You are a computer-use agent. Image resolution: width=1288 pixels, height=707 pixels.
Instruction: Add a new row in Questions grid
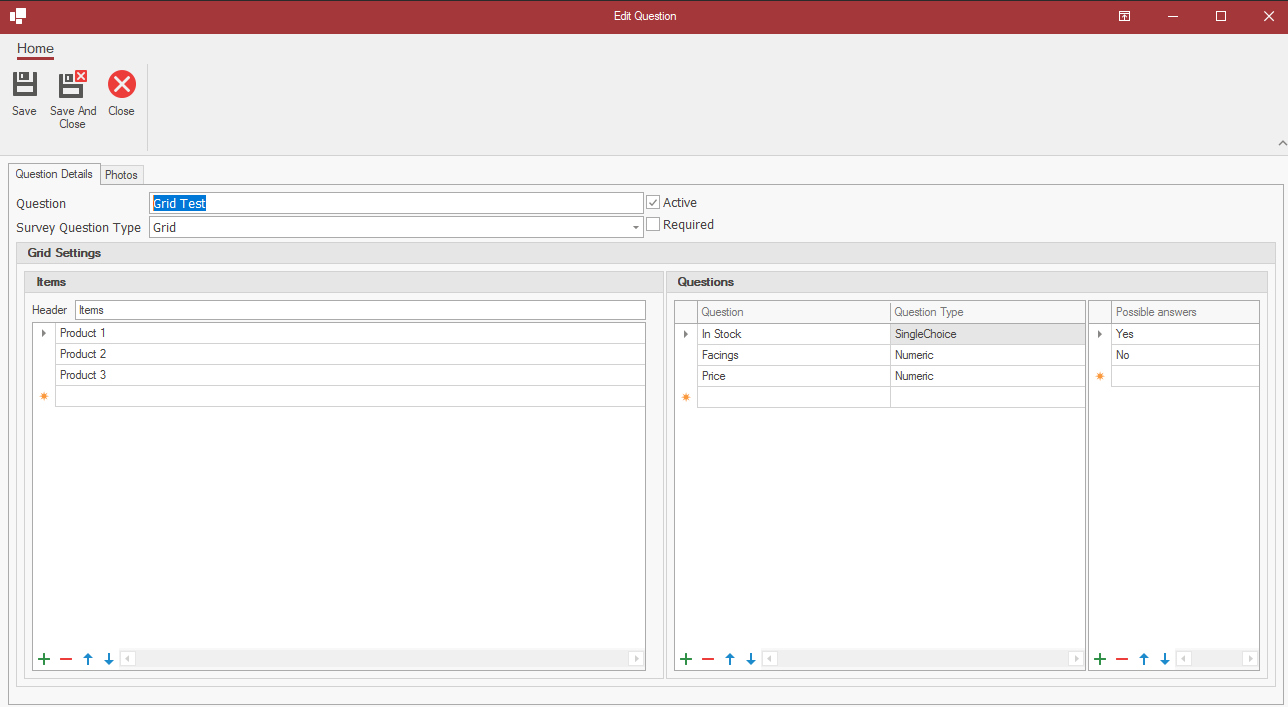click(686, 659)
